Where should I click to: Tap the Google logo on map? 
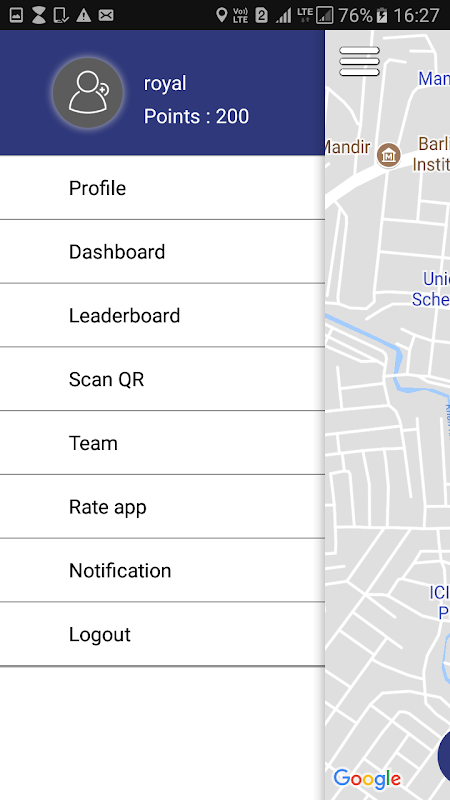pos(367,779)
